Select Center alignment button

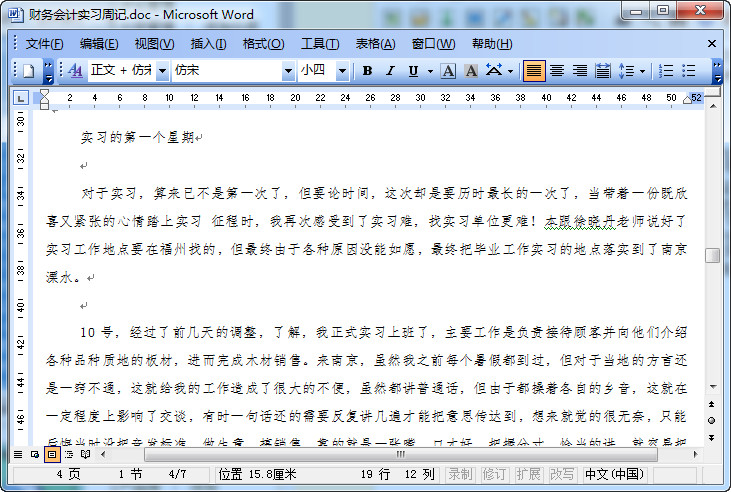[557, 71]
